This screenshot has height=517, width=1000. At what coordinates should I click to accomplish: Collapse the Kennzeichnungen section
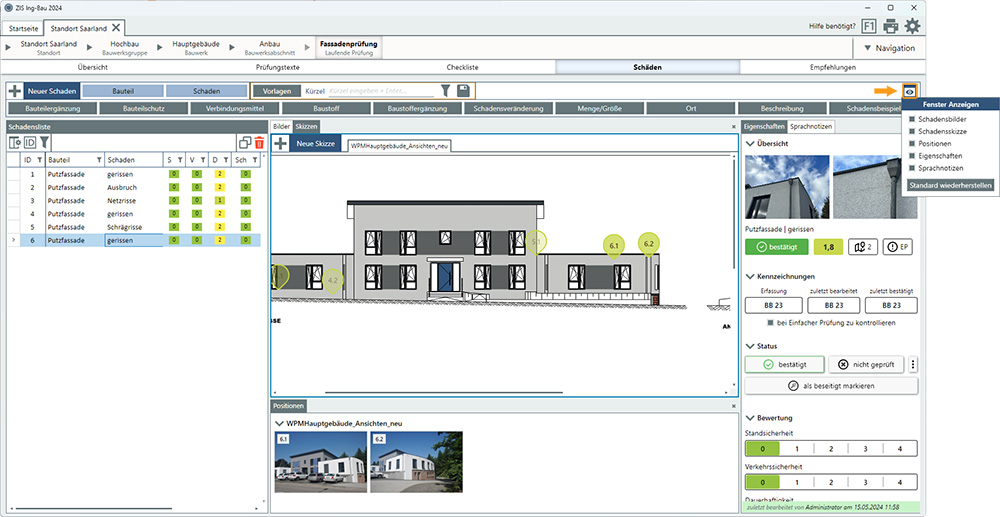[x=750, y=276]
